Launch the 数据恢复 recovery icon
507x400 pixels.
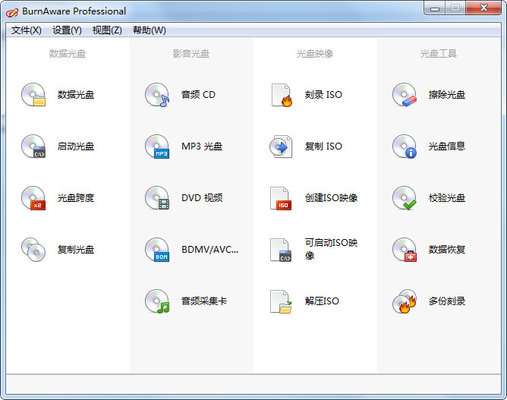[x=405, y=250]
